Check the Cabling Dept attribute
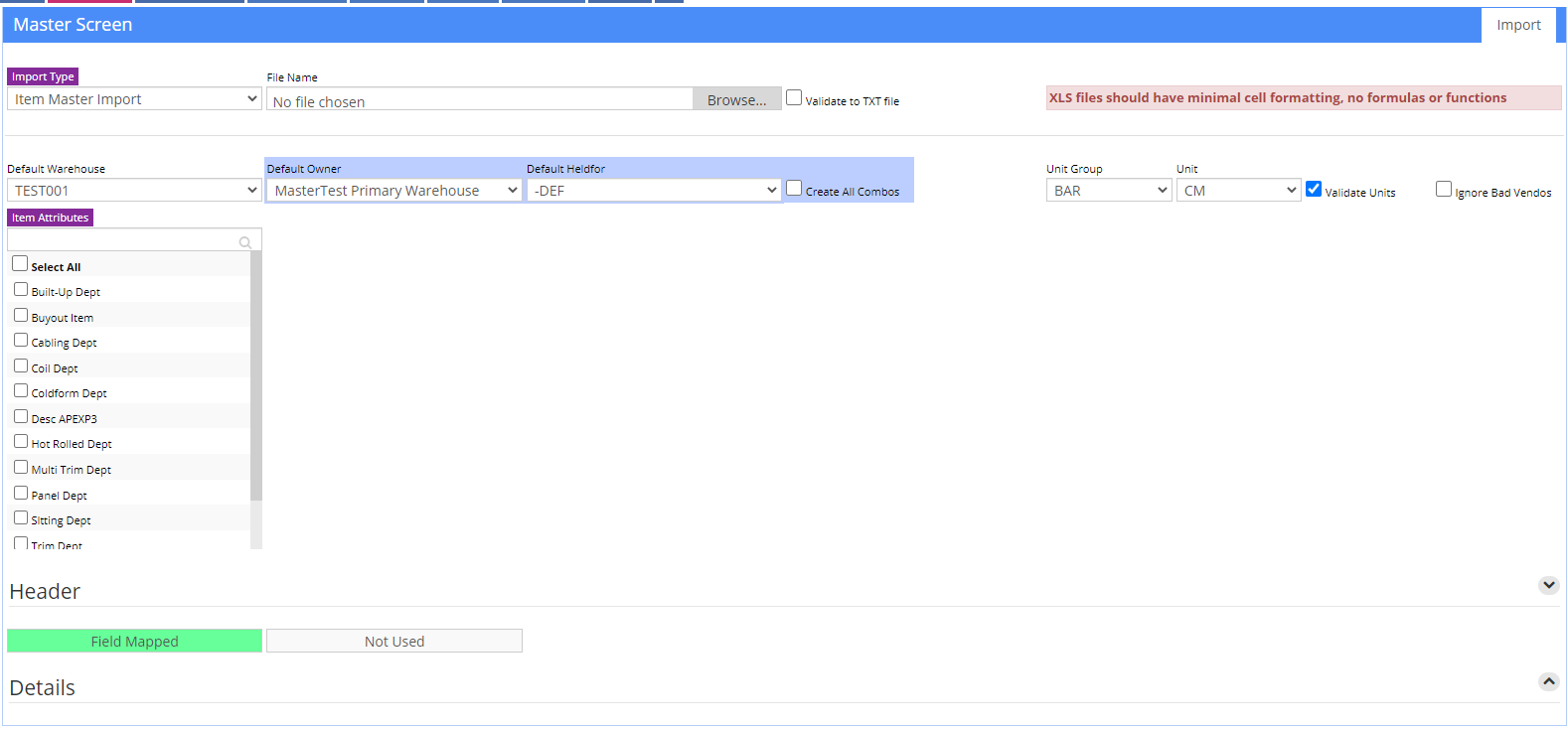The height and width of the screenshot is (730, 1568). (x=21, y=340)
